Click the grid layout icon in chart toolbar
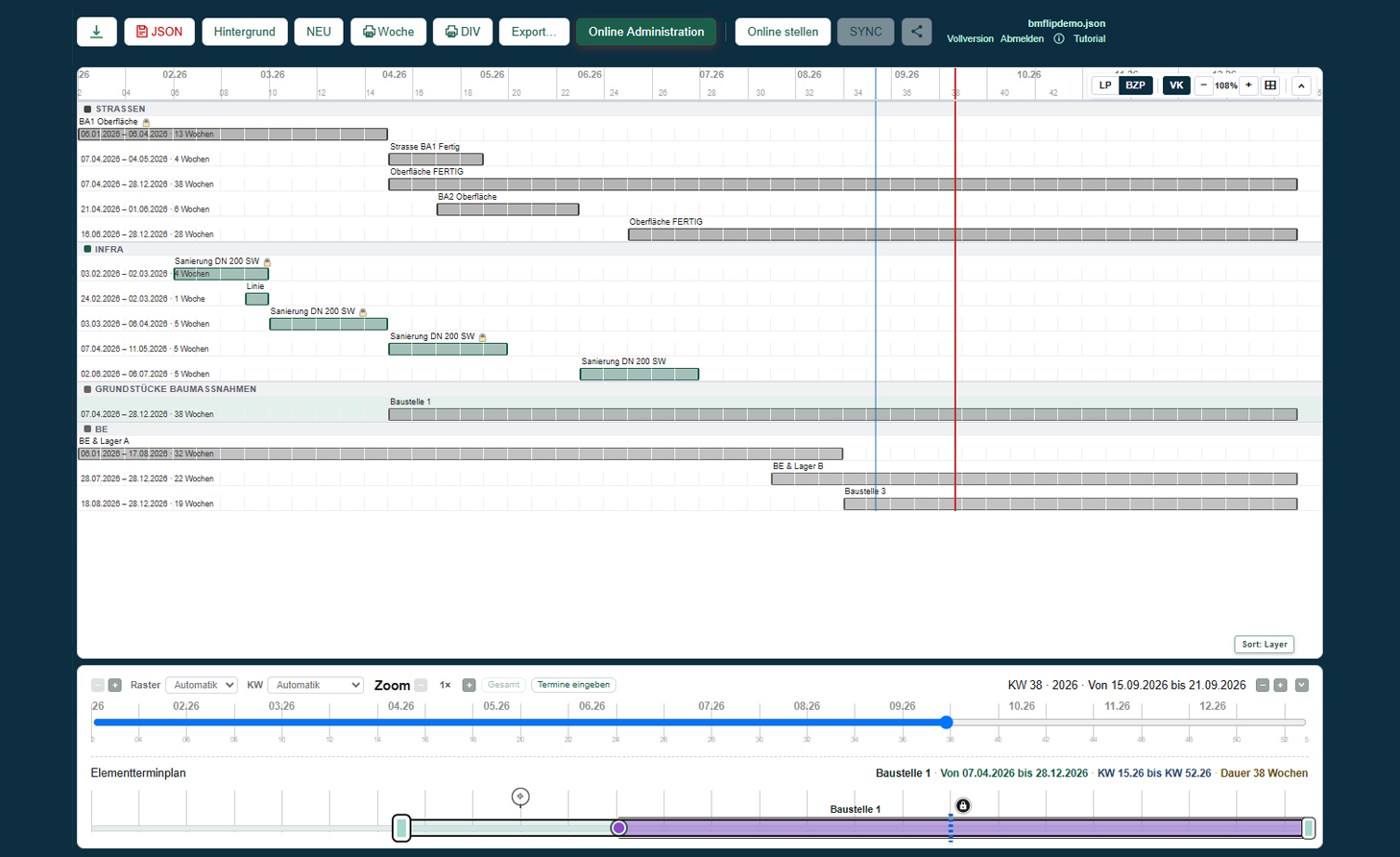 coord(1270,86)
